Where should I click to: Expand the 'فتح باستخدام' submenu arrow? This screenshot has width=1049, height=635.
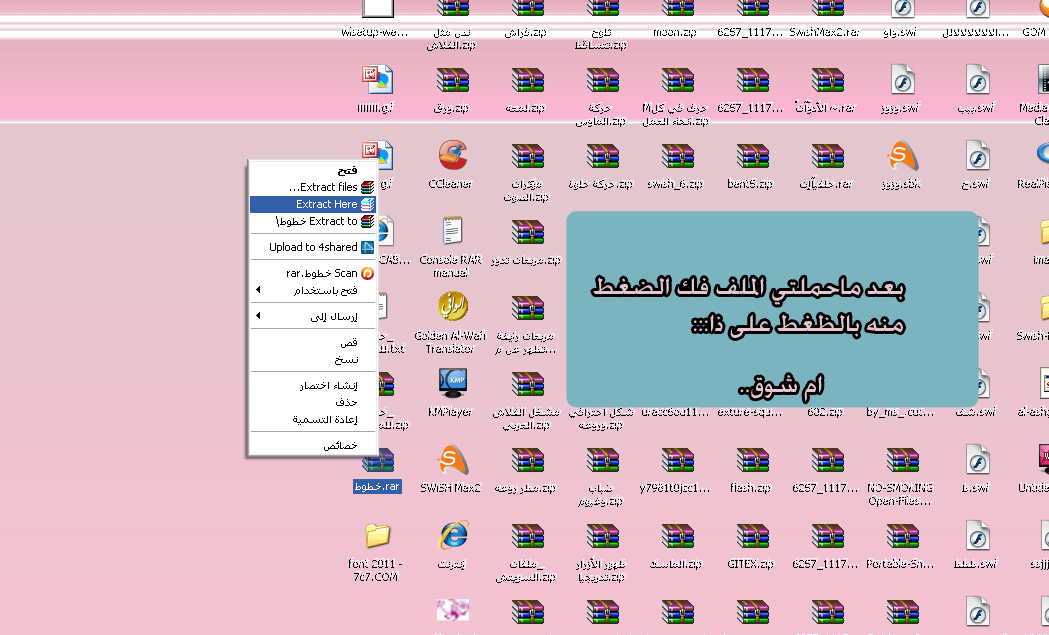(258, 290)
